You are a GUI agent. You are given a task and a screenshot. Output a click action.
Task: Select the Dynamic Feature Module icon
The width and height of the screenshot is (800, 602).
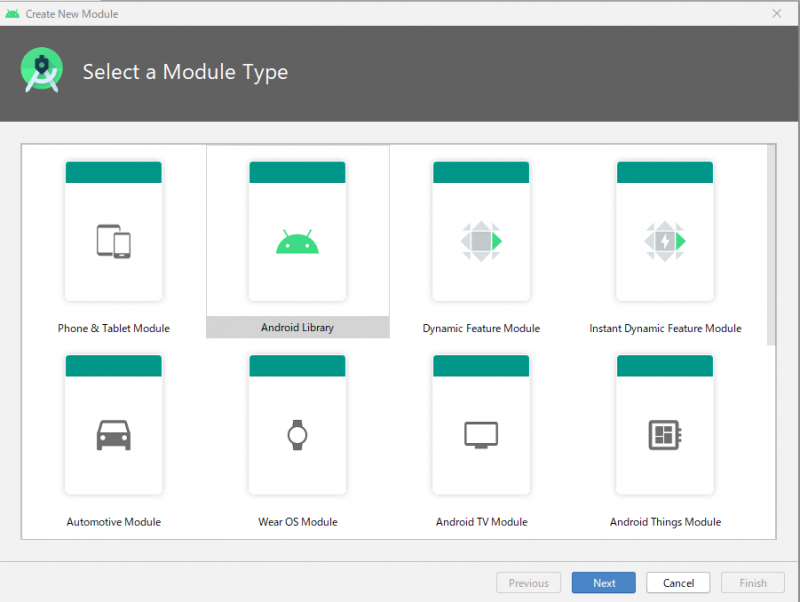(481, 240)
